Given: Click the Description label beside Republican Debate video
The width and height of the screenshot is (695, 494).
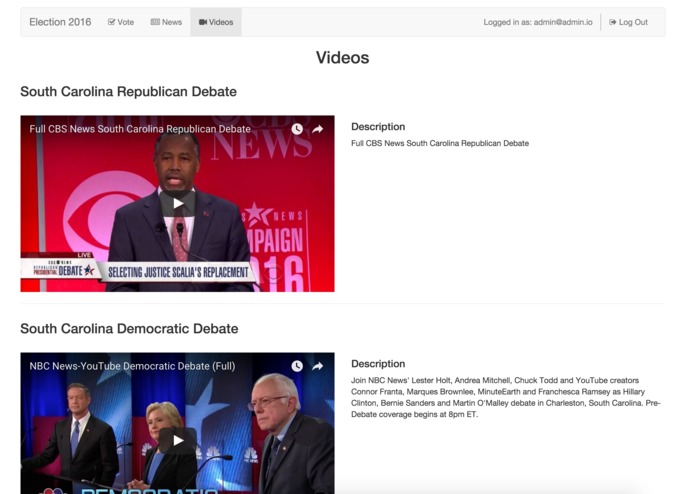Looking at the screenshot, I should (x=378, y=127).
